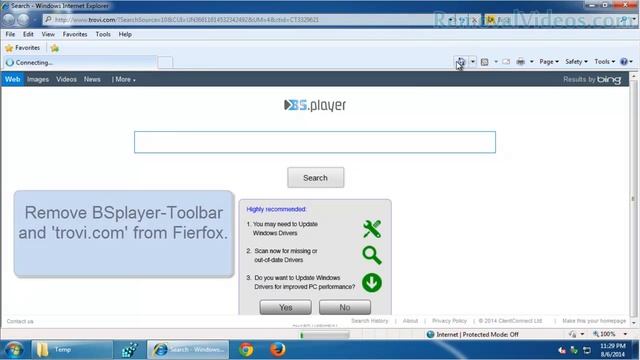The width and height of the screenshot is (640, 360).
Task: Open the Temp folder taskbar button
Action: click(x=72, y=350)
